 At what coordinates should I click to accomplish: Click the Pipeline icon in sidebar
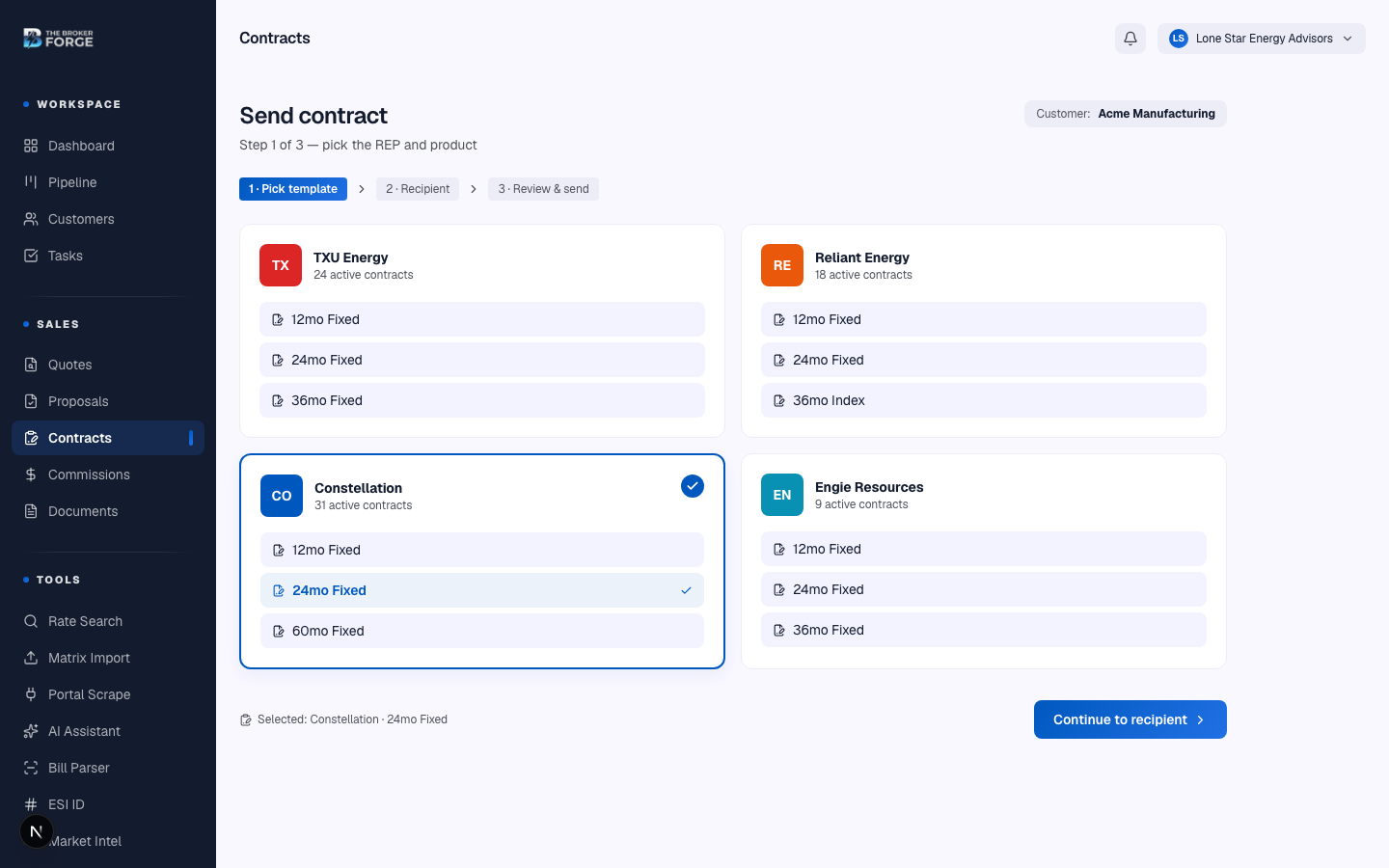pos(31,182)
